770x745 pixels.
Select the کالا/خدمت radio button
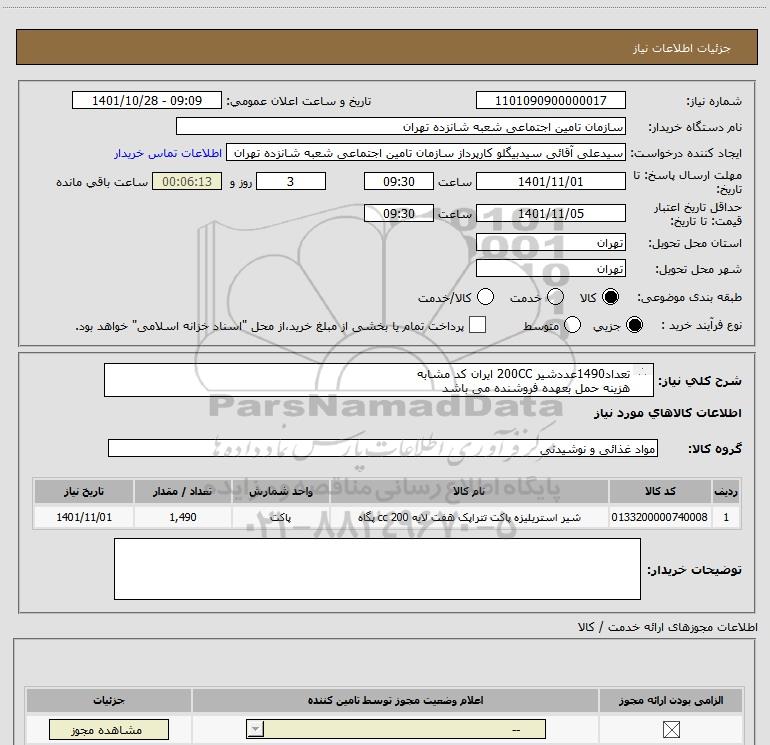pyautogui.click(x=485, y=297)
